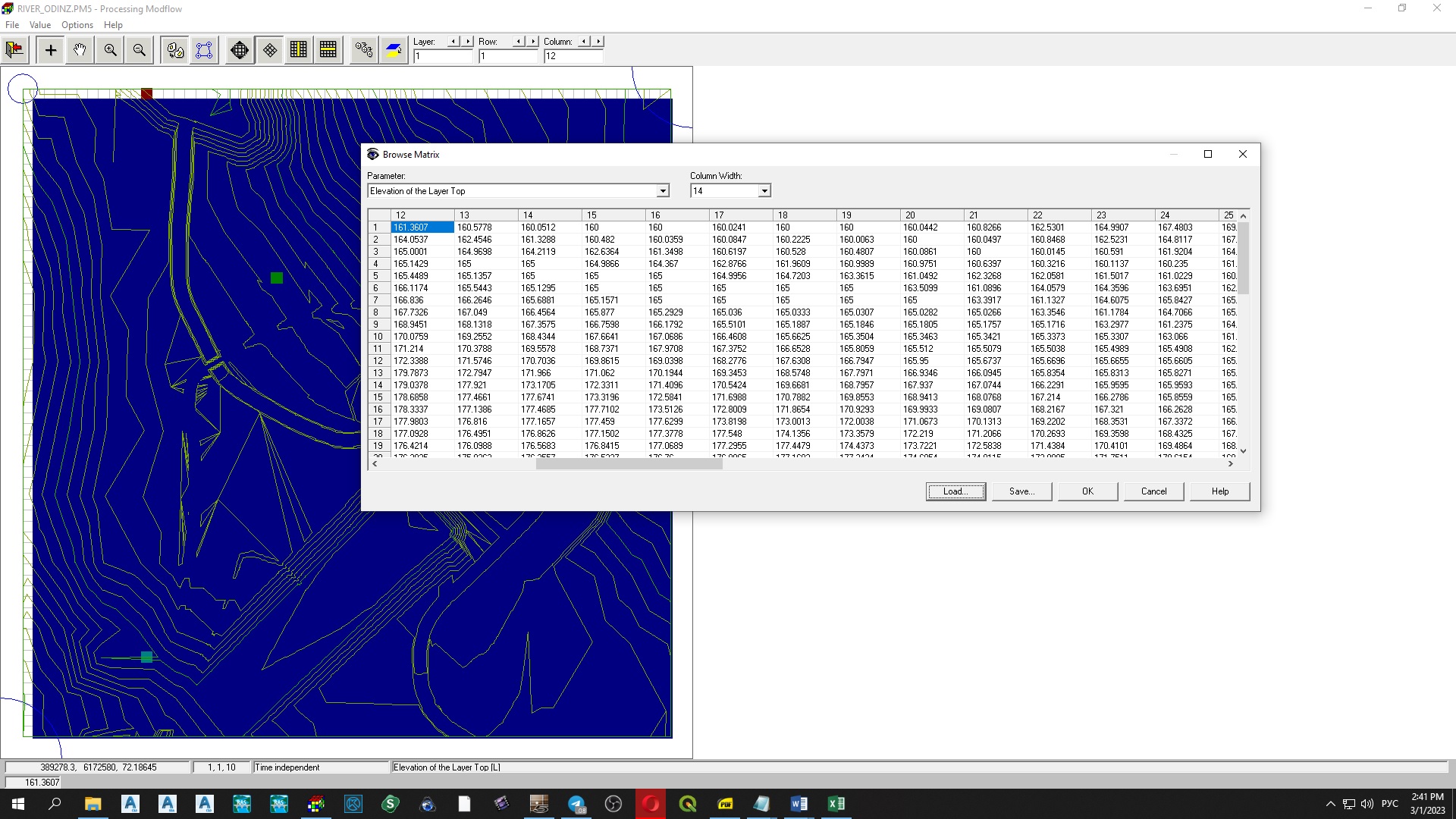
Task: Click the color map tool icon
Action: (x=393, y=49)
